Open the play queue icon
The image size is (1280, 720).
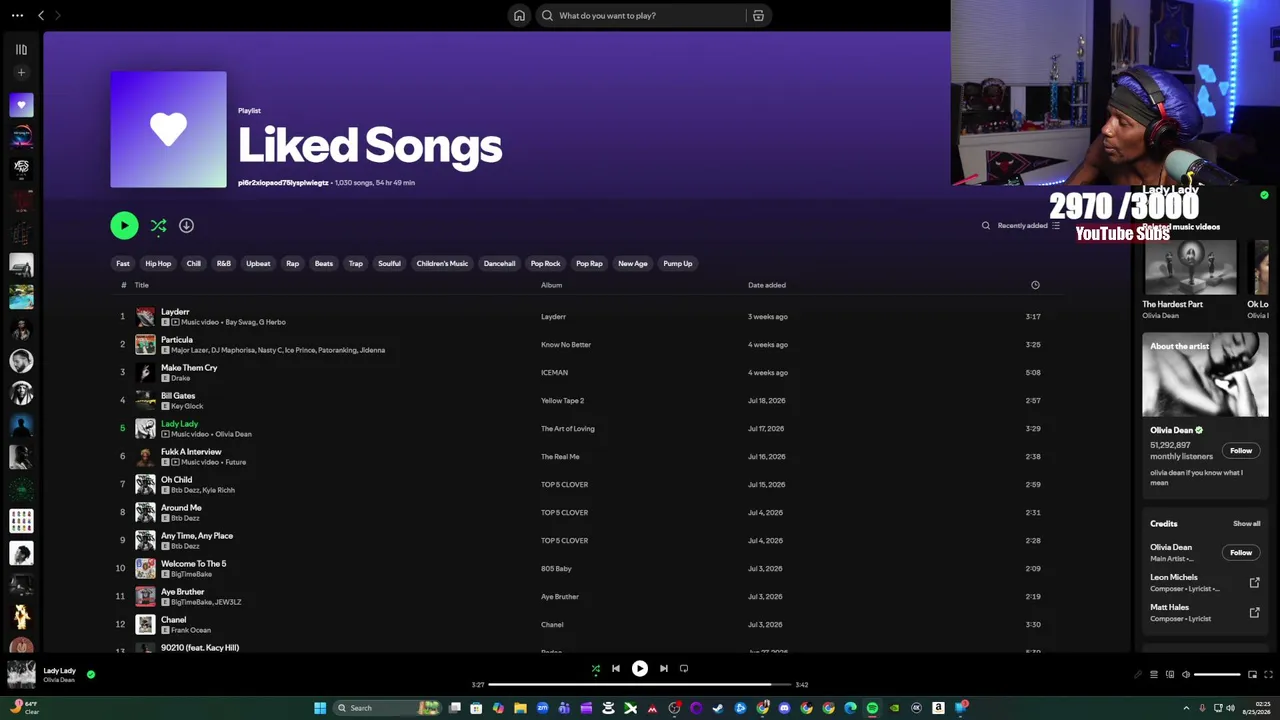[1153, 675]
